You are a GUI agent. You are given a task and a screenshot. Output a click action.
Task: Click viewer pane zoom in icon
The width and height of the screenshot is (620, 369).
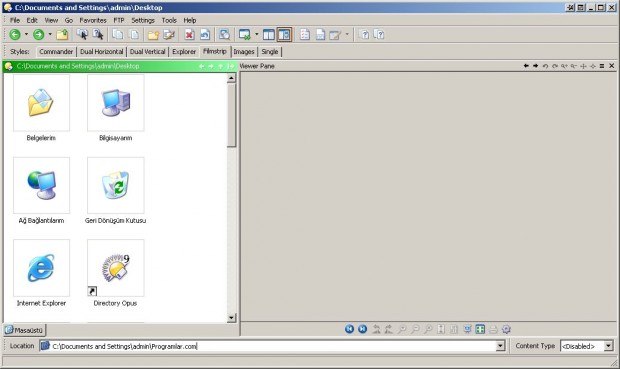pos(564,66)
